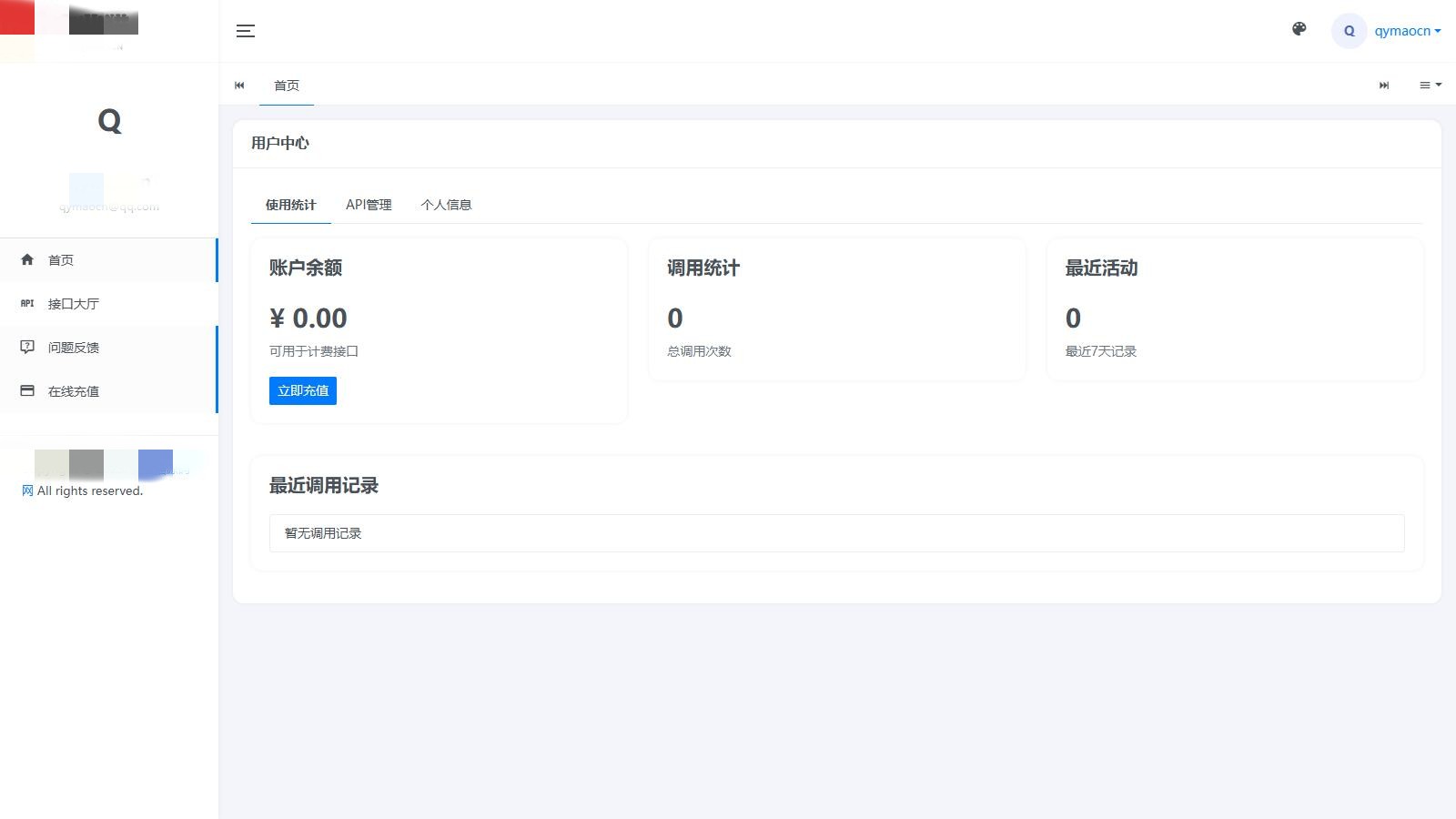Click the 暂无调用记录 empty record row
Image resolution: width=1456 pixels, height=819 pixels.
[836, 533]
